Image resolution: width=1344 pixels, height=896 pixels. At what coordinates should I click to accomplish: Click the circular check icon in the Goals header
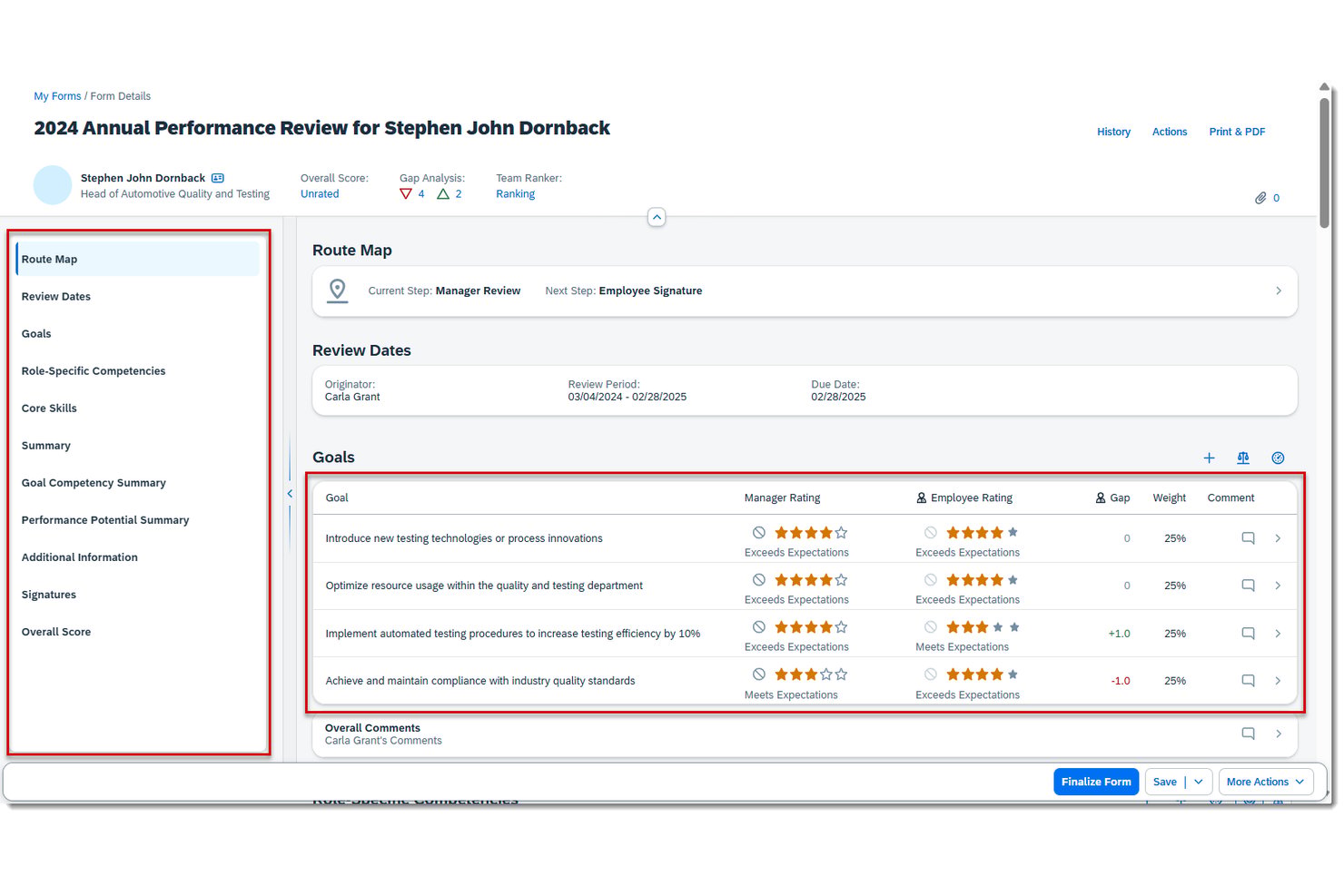click(x=1278, y=458)
